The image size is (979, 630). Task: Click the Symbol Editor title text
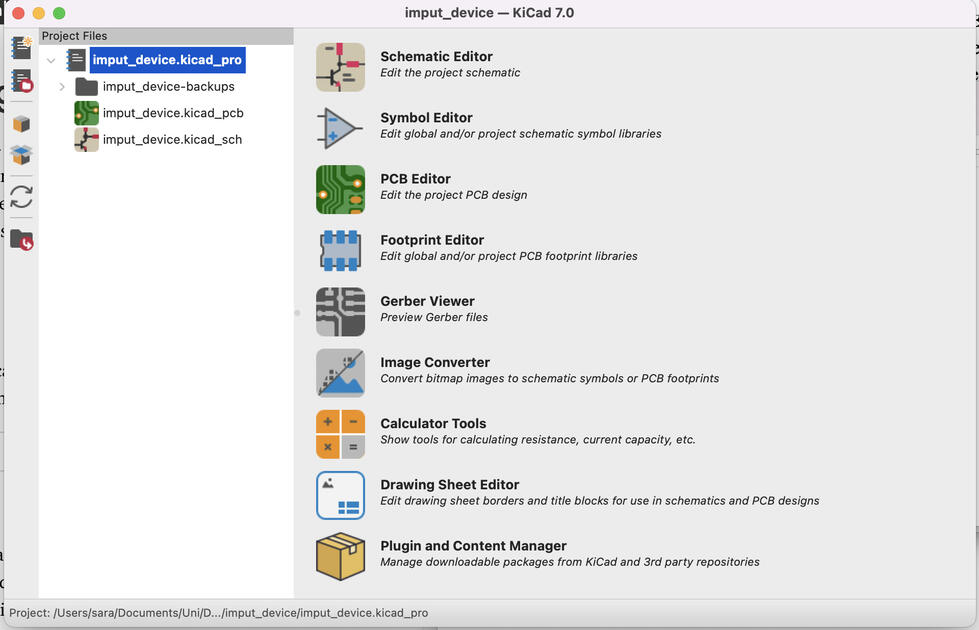(x=426, y=117)
